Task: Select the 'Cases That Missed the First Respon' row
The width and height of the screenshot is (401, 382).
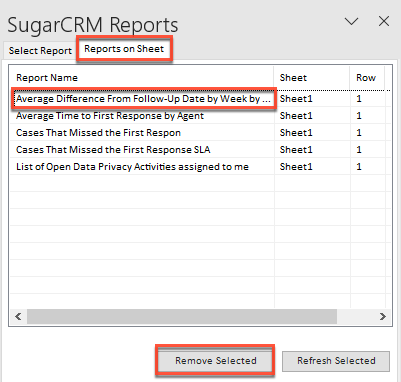Action: tap(98, 133)
